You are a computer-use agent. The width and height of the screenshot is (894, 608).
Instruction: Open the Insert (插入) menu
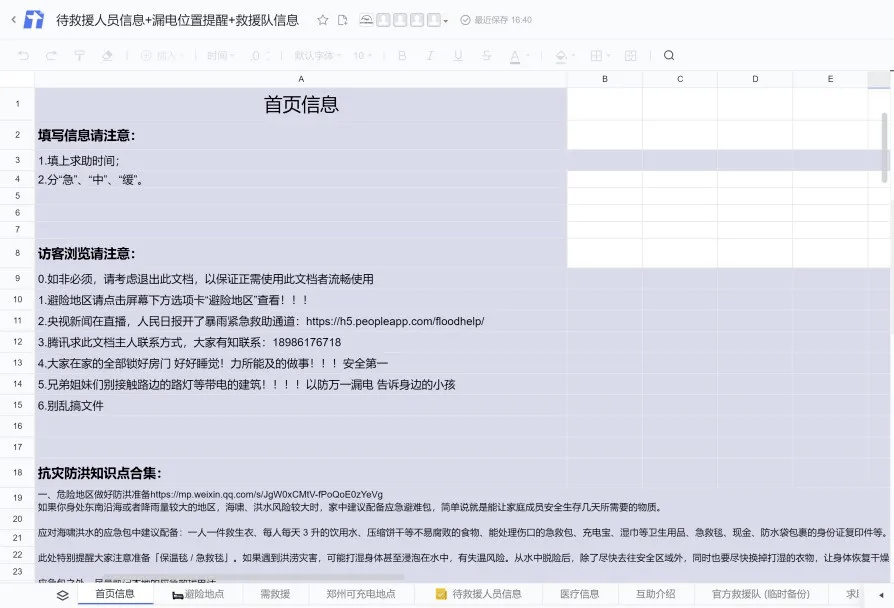(162, 55)
